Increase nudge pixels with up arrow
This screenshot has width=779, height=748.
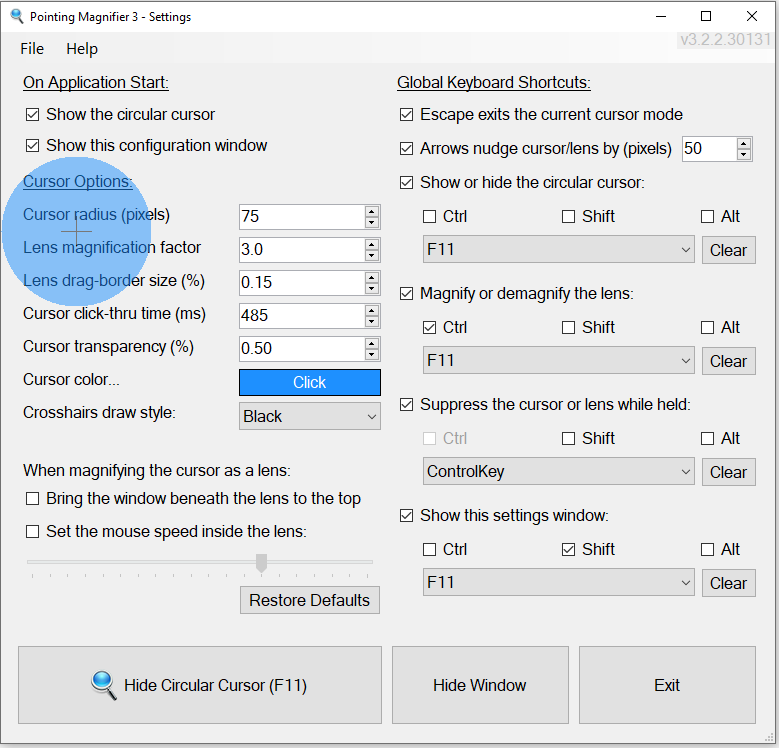coord(743,144)
